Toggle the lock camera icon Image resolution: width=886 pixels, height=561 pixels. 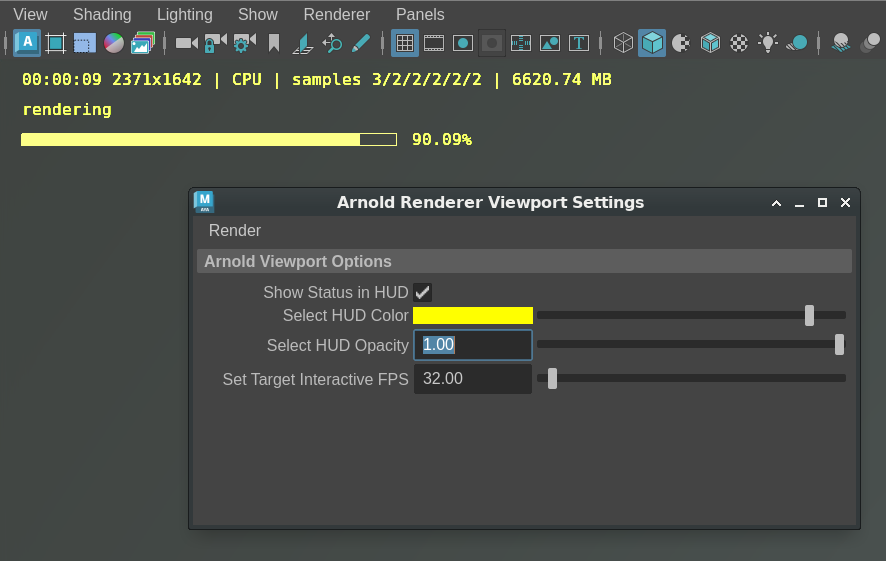pos(215,43)
